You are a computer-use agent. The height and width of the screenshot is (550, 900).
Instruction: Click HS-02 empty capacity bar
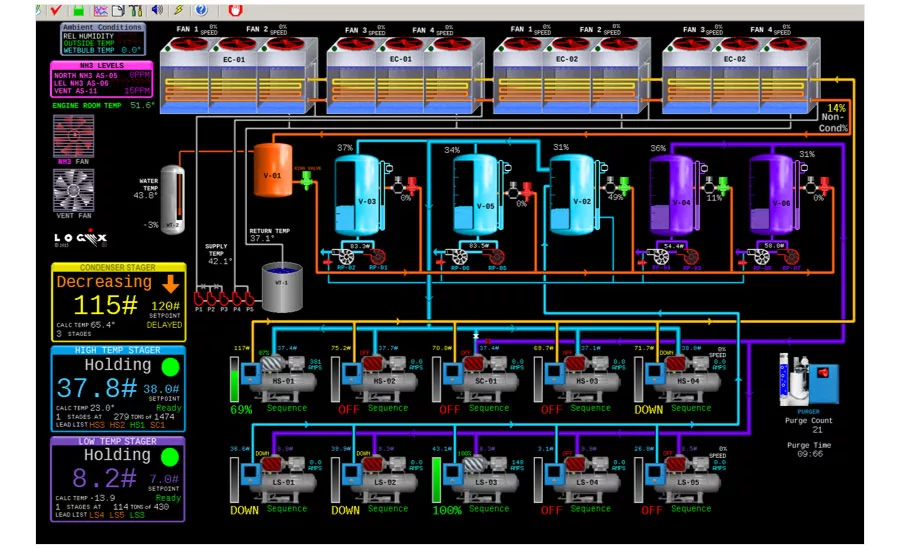(x=336, y=379)
